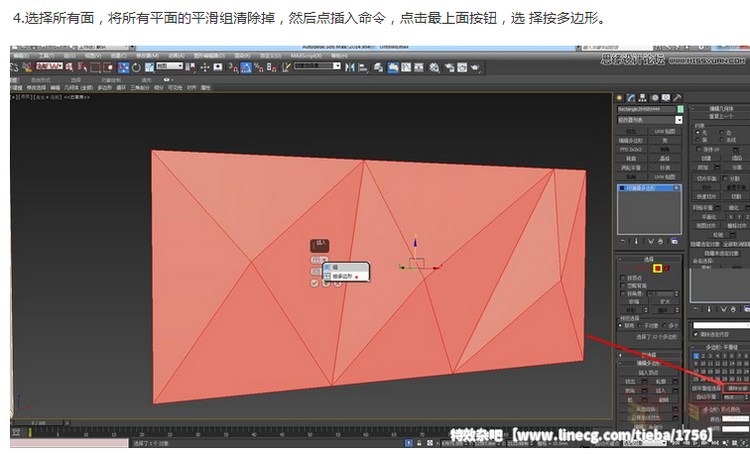
Task: Click the vertex 颜色 color swatch
Action: [736, 419]
